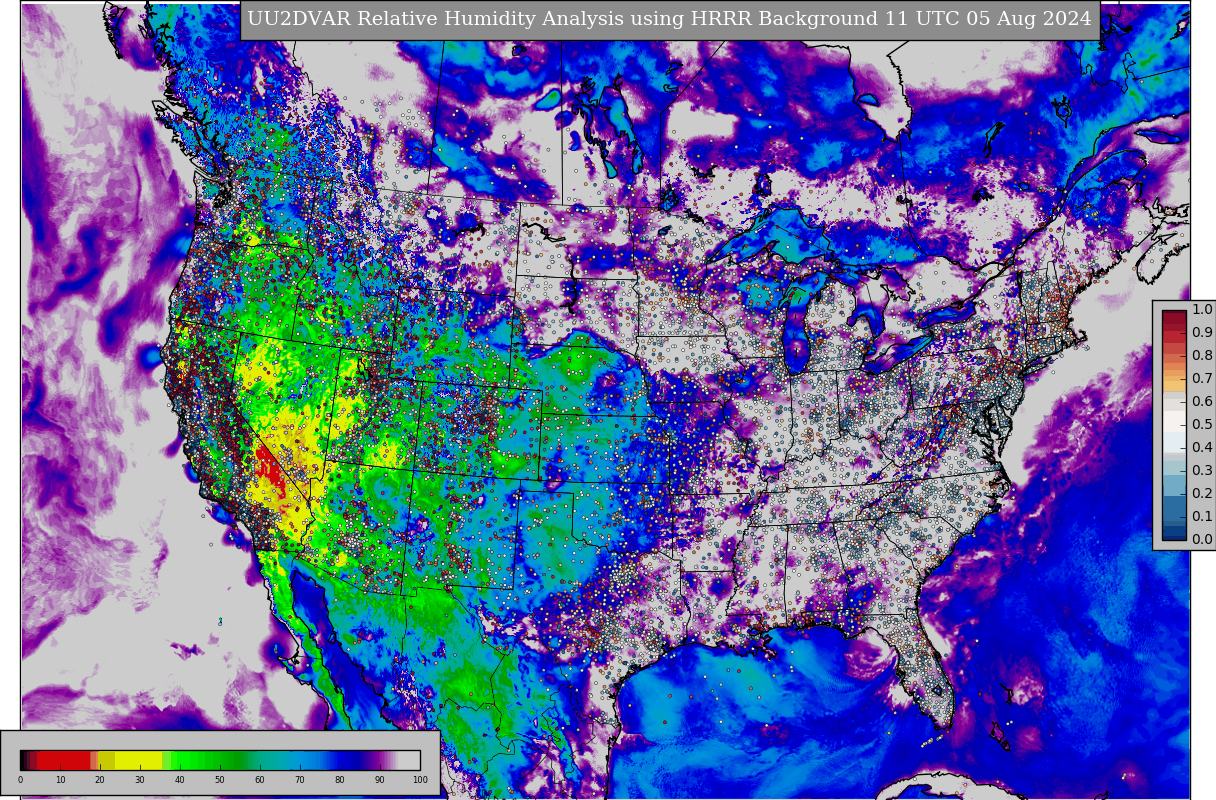Click the 0.7 label on right colorbar
Viewport: 1216px width, 800px height.
coord(1202,378)
